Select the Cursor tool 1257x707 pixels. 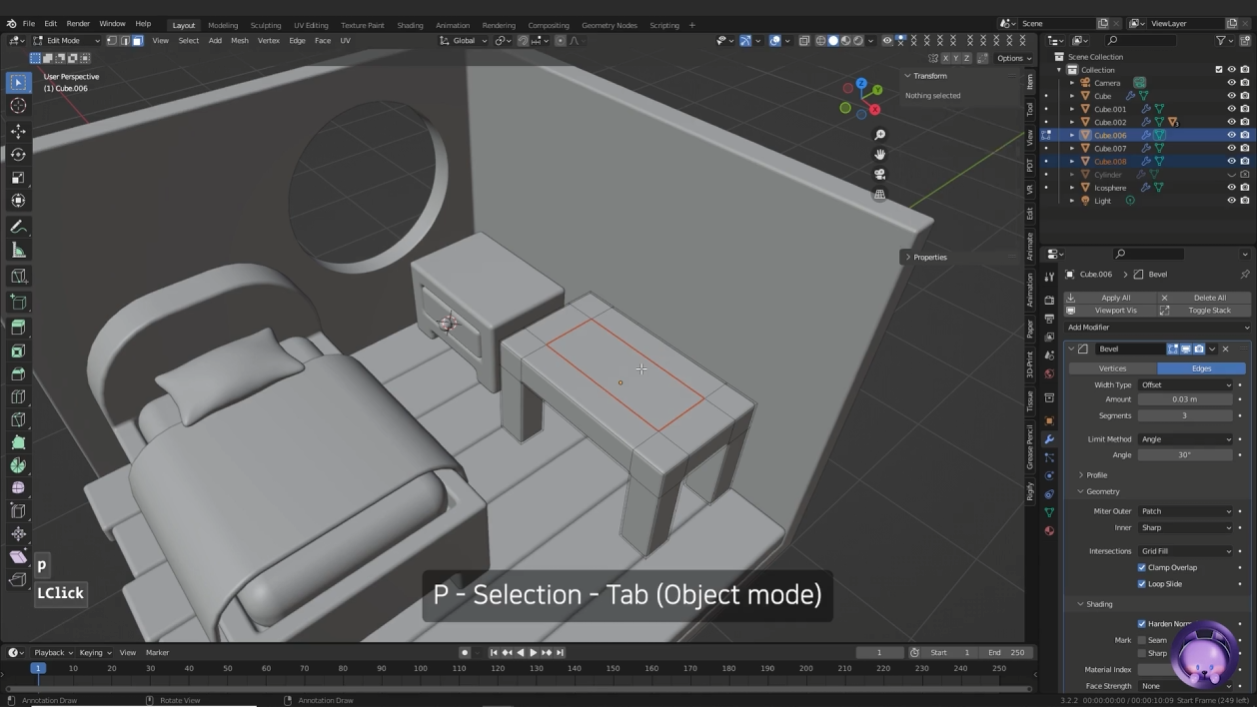pyautogui.click(x=18, y=105)
